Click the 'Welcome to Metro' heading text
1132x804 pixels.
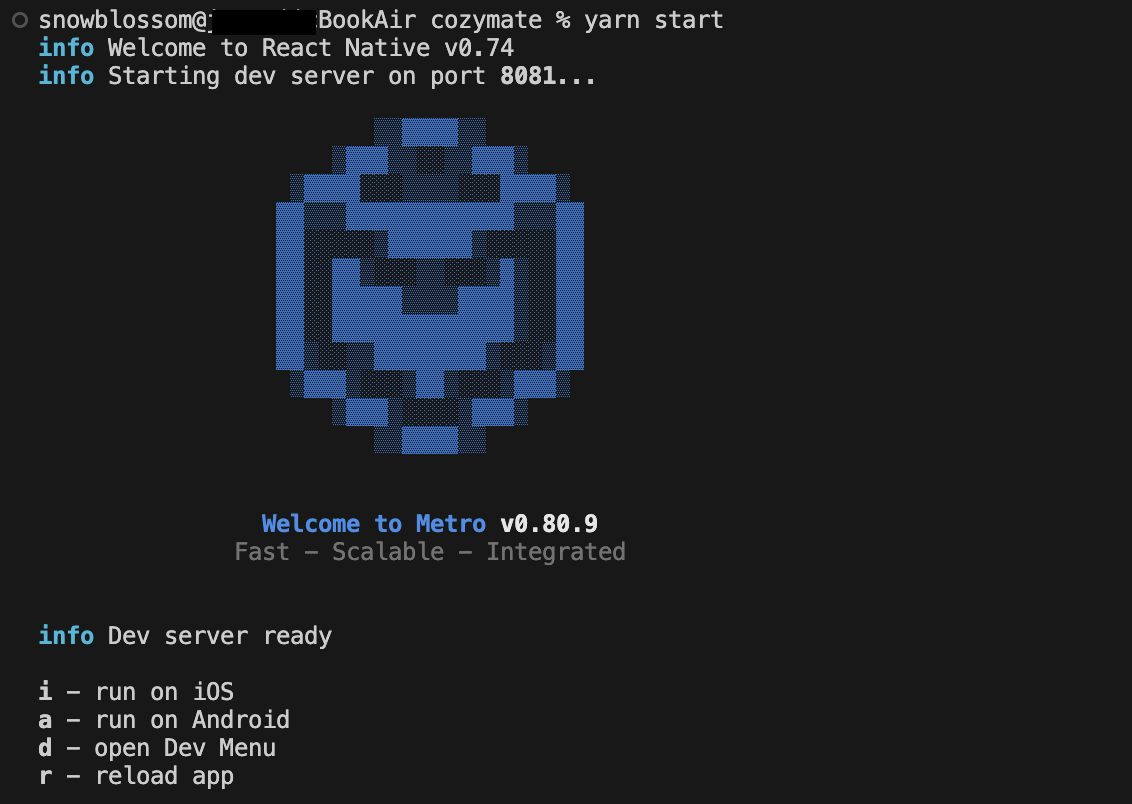[373, 524]
